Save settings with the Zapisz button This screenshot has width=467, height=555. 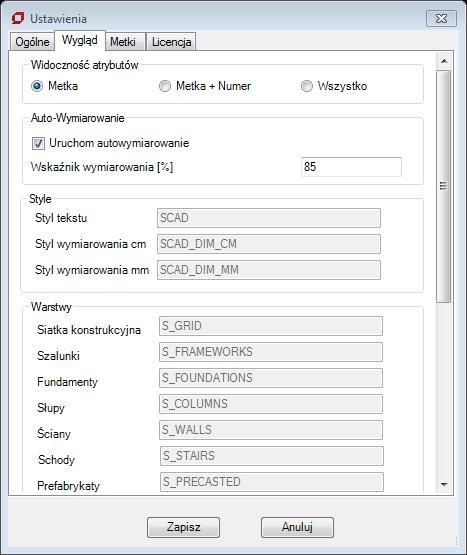tap(183, 527)
